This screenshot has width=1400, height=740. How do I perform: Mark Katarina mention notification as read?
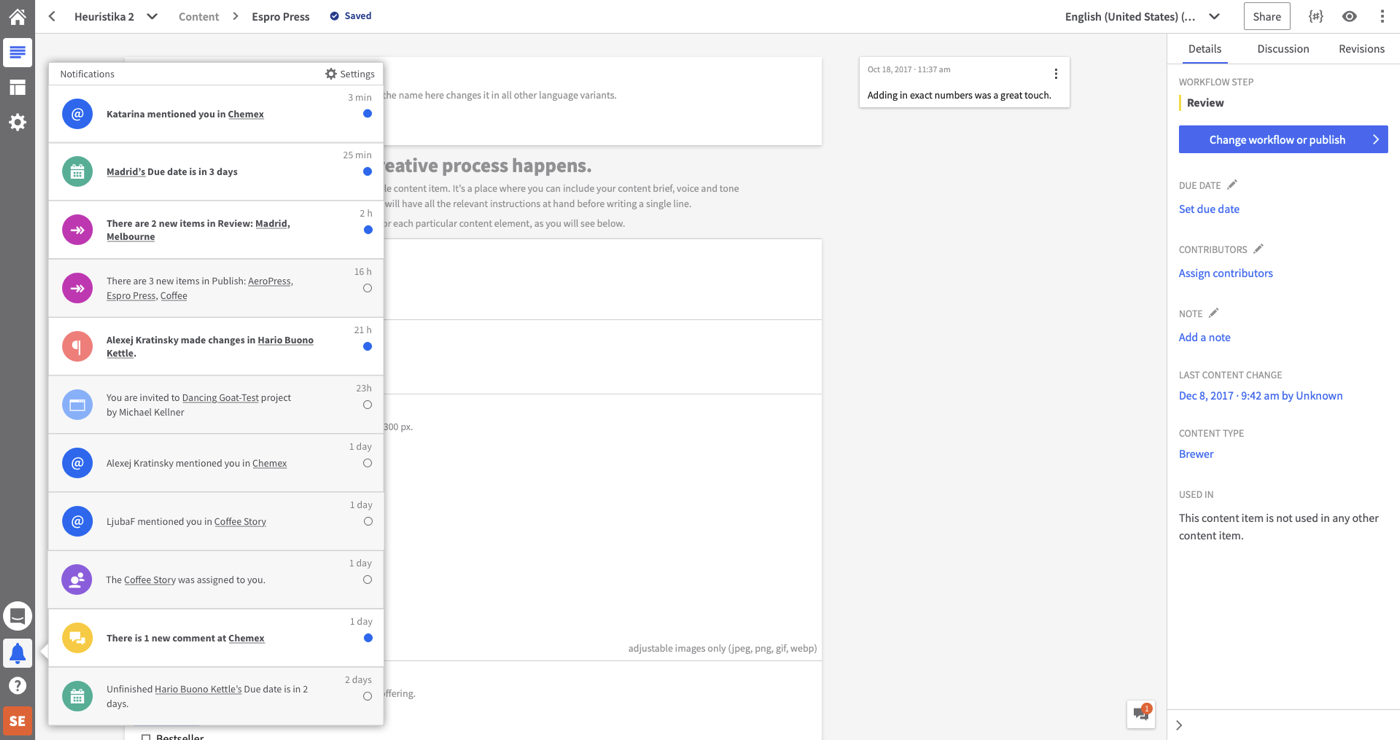pos(367,114)
